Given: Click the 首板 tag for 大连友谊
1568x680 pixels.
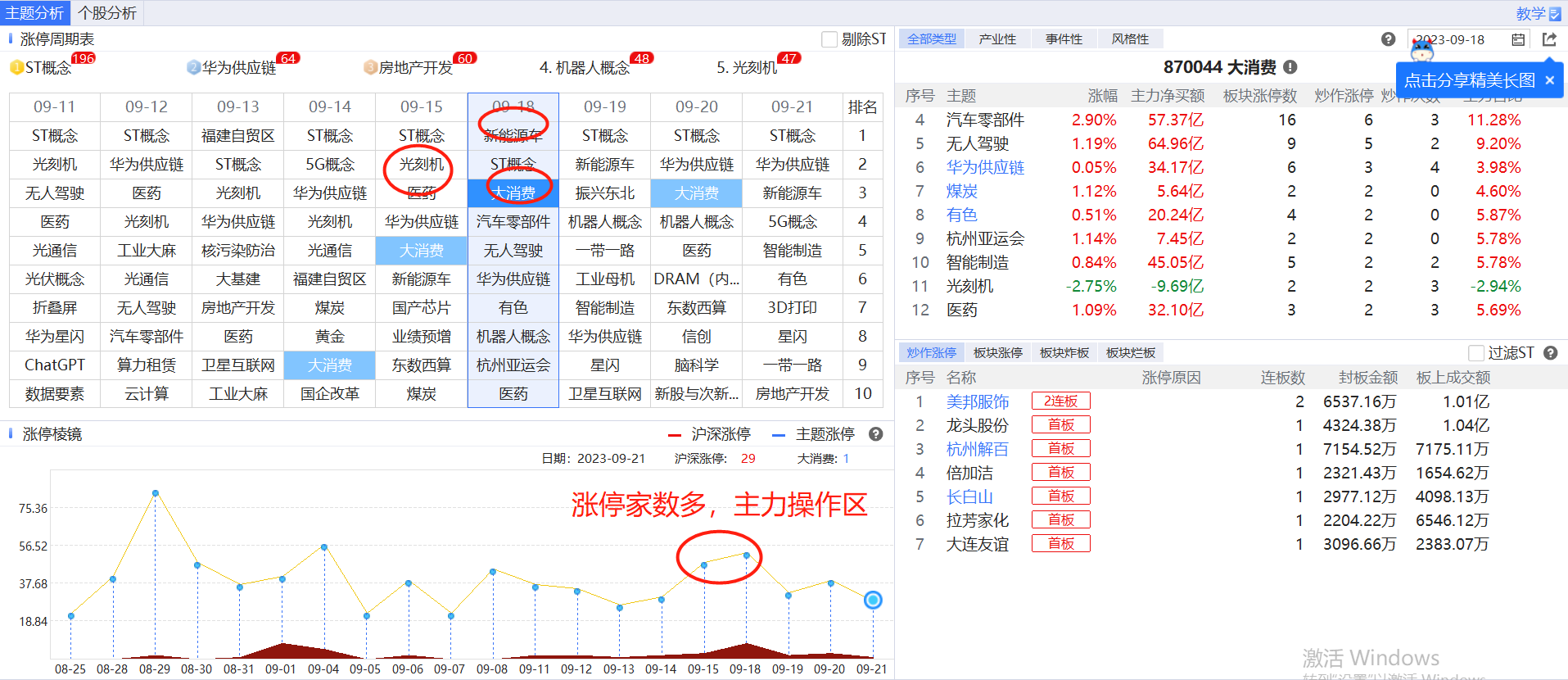Looking at the screenshot, I should (x=1061, y=544).
